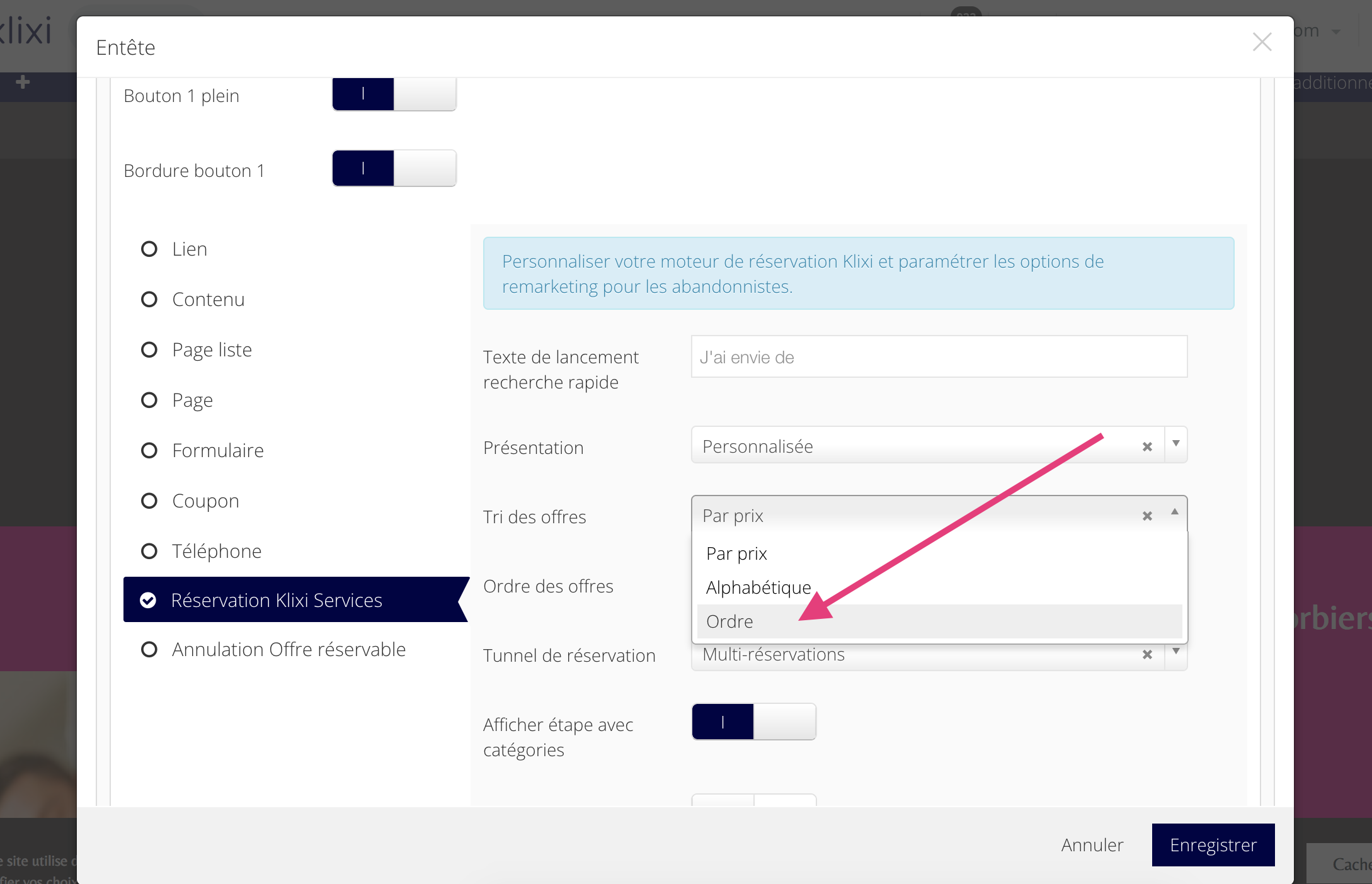Disable Afficher étape avec catégories switch
The height and width of the screenshot is (884, 1372).
(x=753, y=722)
